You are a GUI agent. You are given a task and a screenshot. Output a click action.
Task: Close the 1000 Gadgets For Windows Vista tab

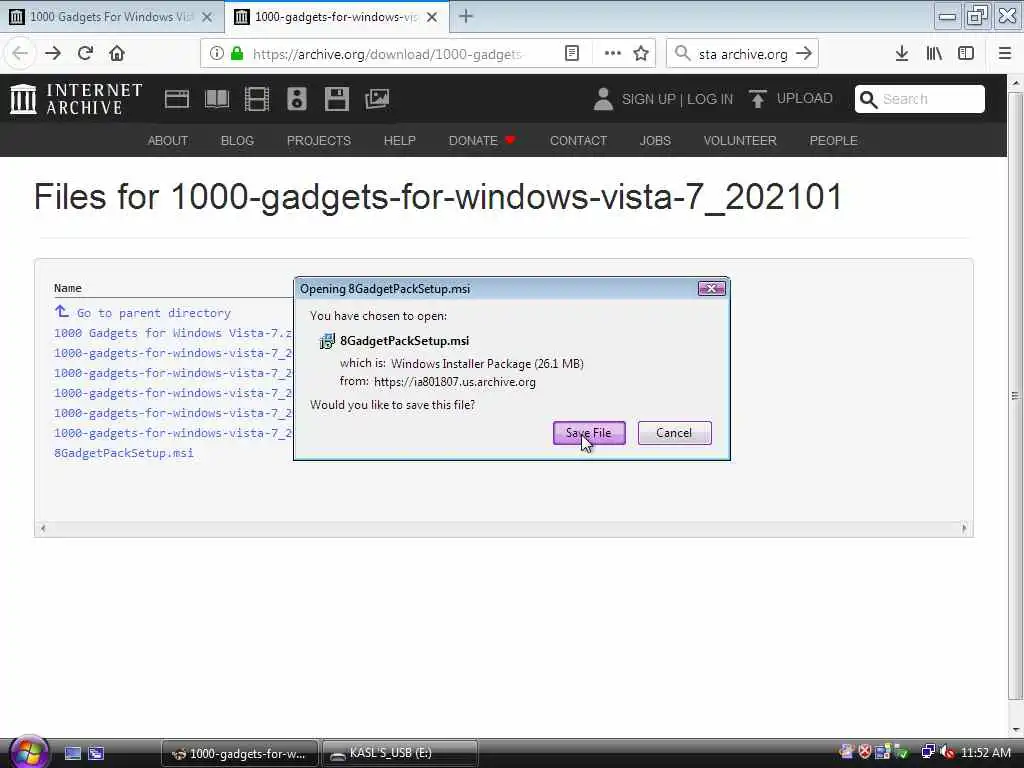click(x=207, y=17)
